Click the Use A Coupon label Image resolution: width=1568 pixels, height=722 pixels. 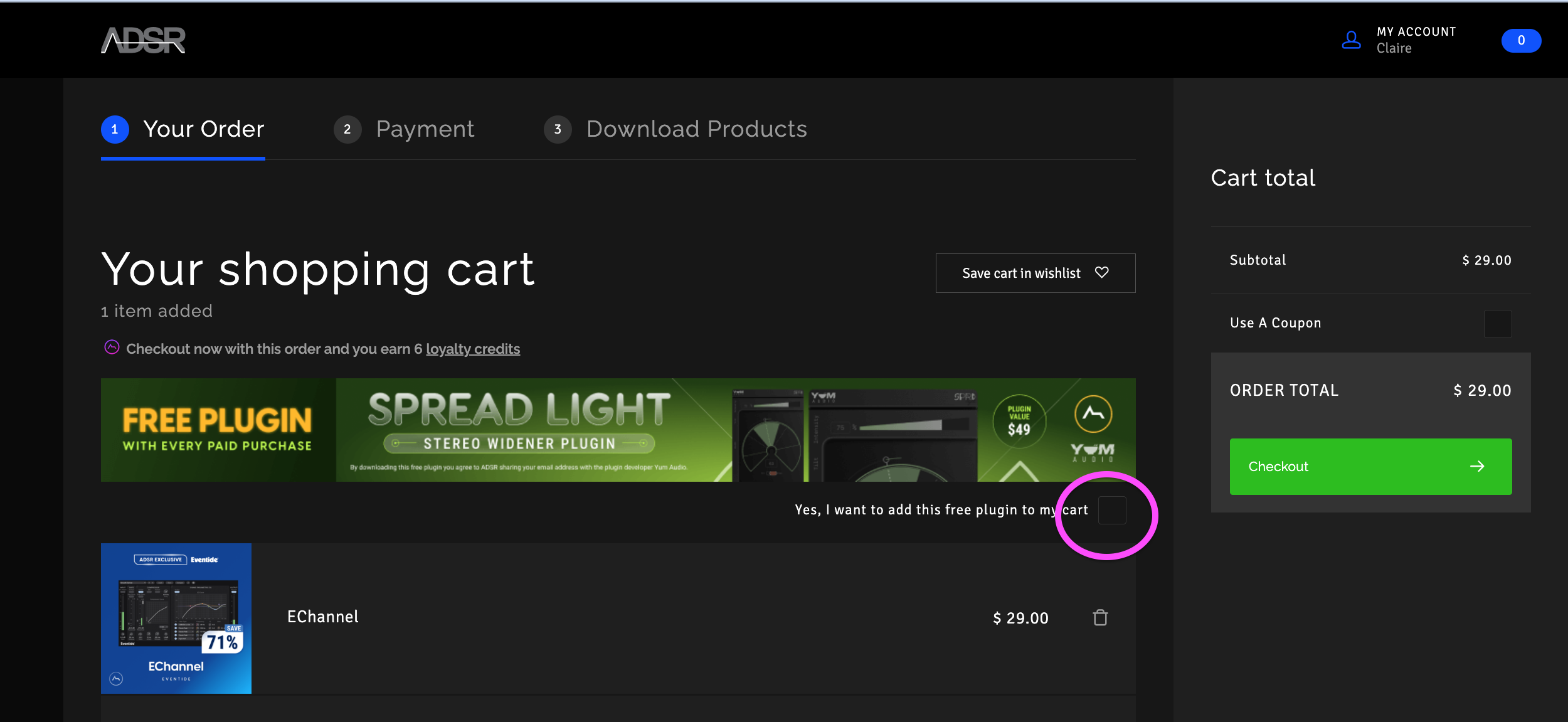[1275, 322]
